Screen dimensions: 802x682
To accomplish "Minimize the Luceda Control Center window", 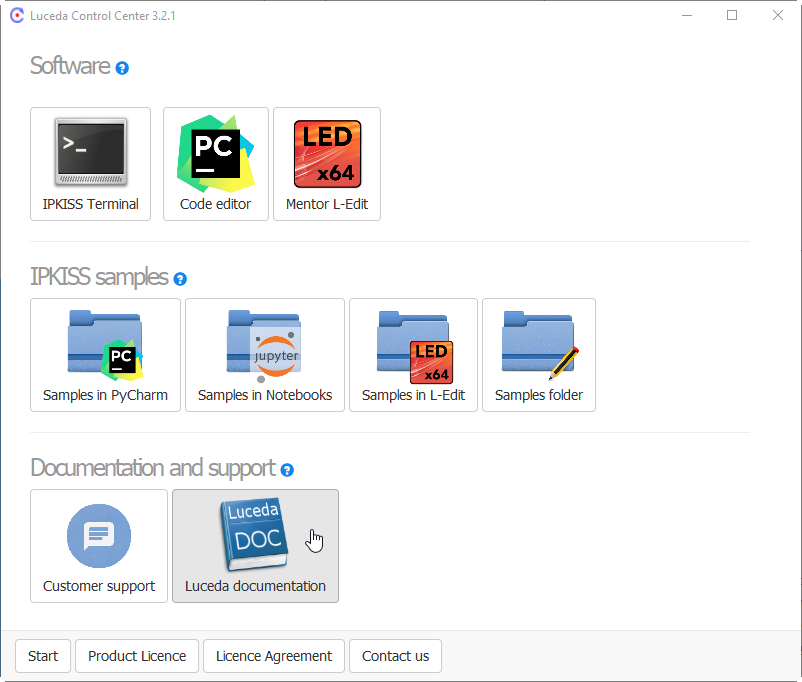I will [x=687, y=16].
